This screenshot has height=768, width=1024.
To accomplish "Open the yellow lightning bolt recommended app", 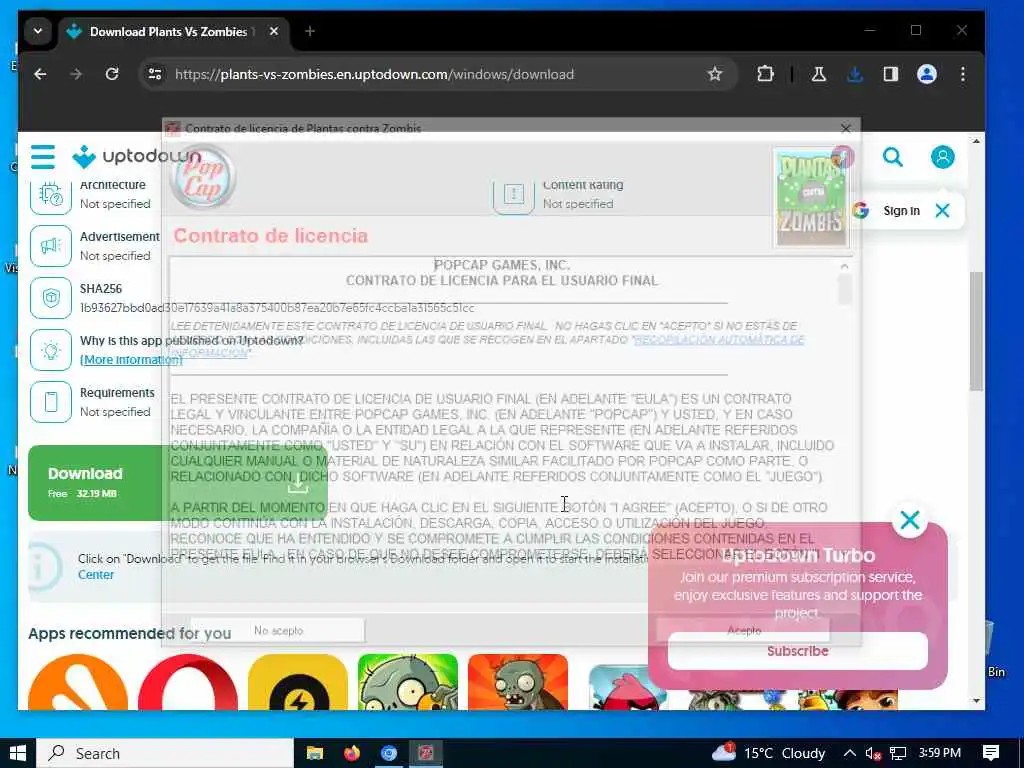I will (x=298, y=681).
